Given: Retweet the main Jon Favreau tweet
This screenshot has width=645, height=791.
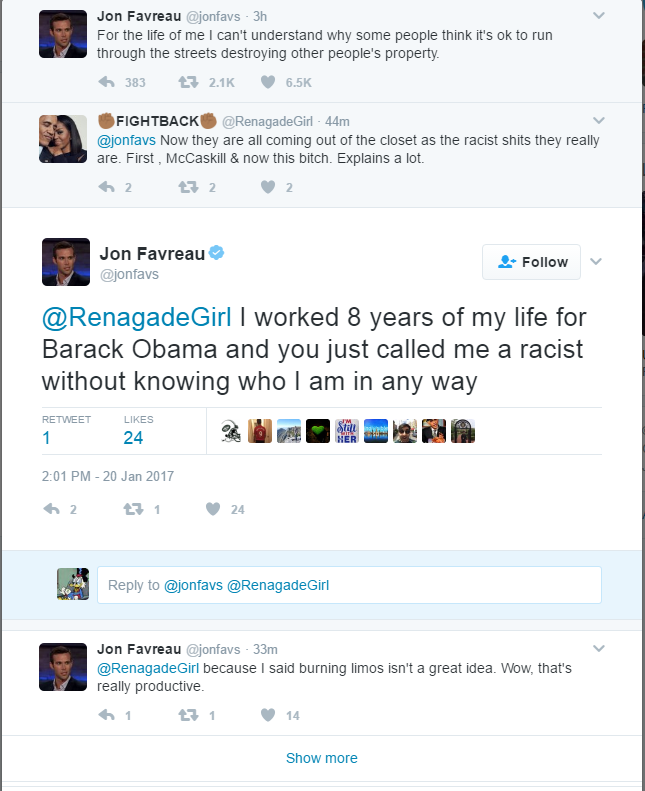Looking at the screenshot, I should 133,509.
